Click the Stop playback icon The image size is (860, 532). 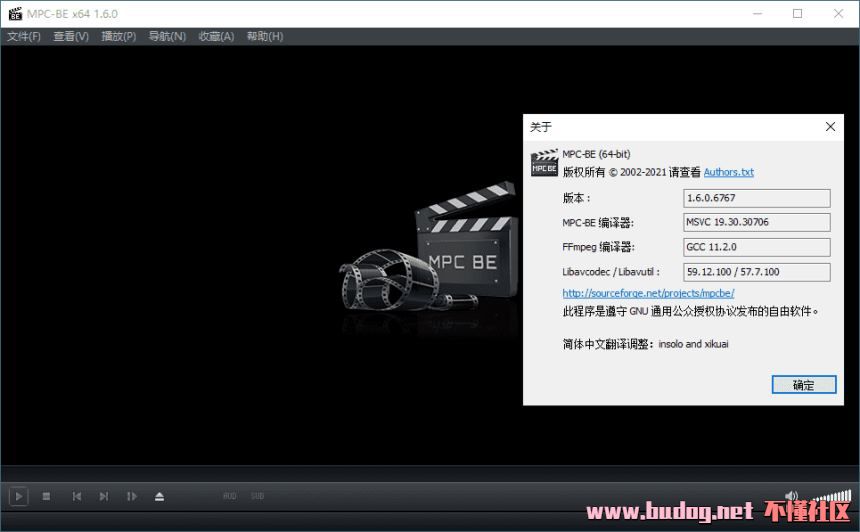click(x=46, y=496)
